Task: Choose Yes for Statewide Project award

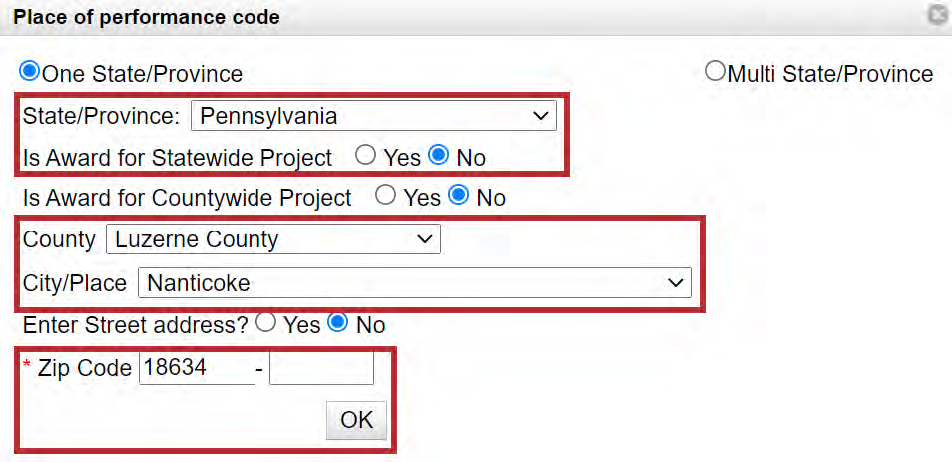Action: [366, 156]
